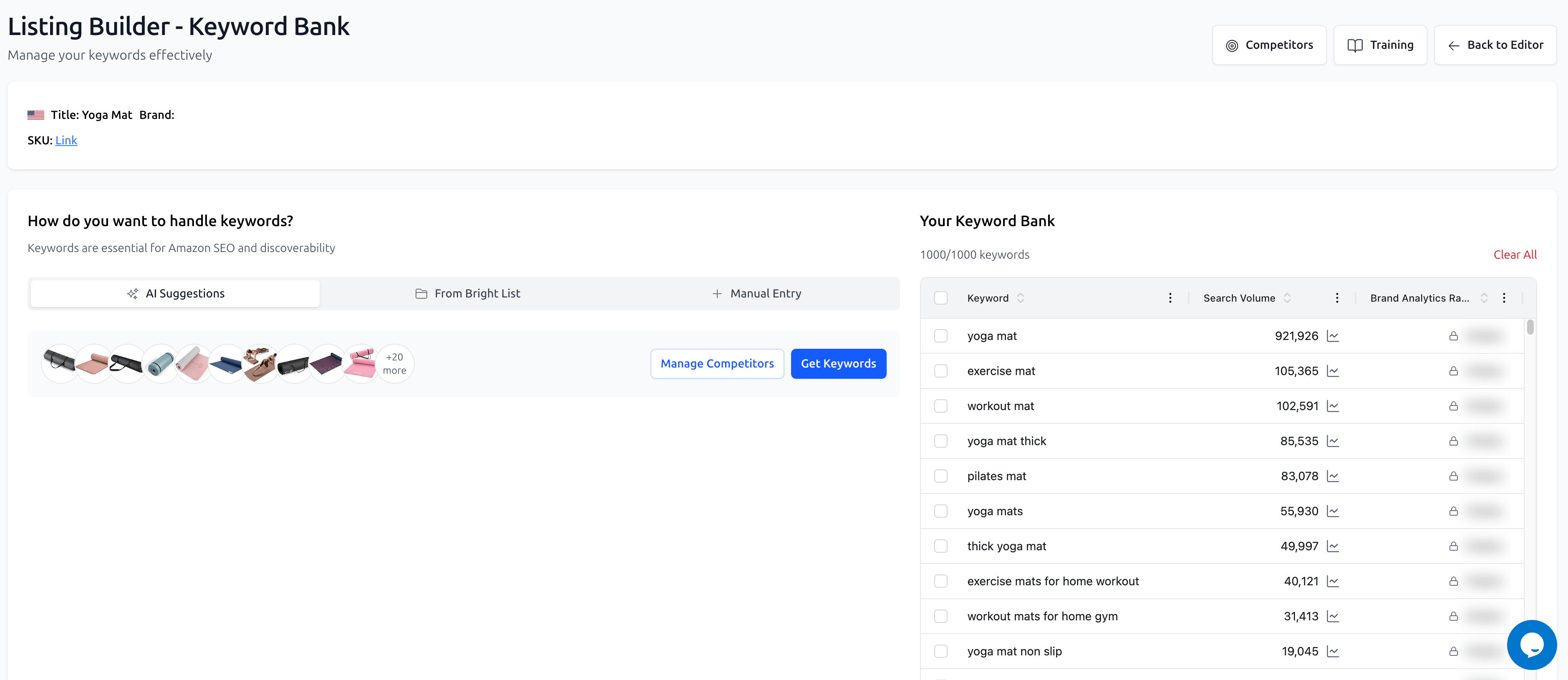1568x680 pixels.
Task: Open the Keyword column options menu
Action: coord(1170,298)
